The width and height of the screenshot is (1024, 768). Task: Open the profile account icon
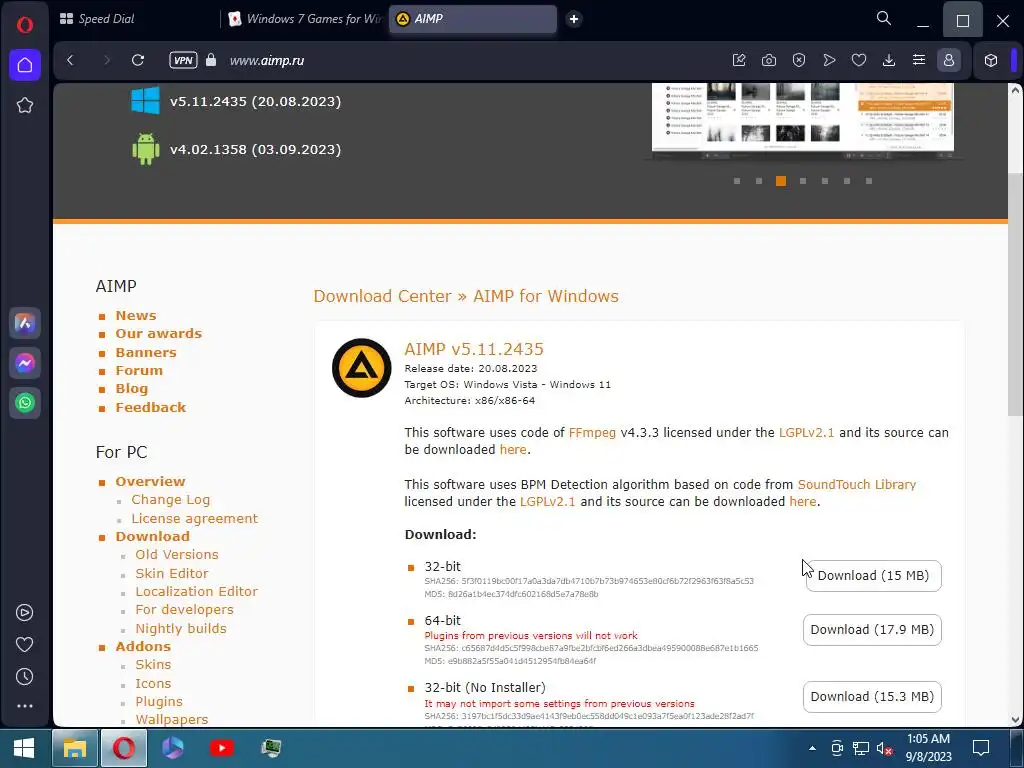tap(949, 60)
